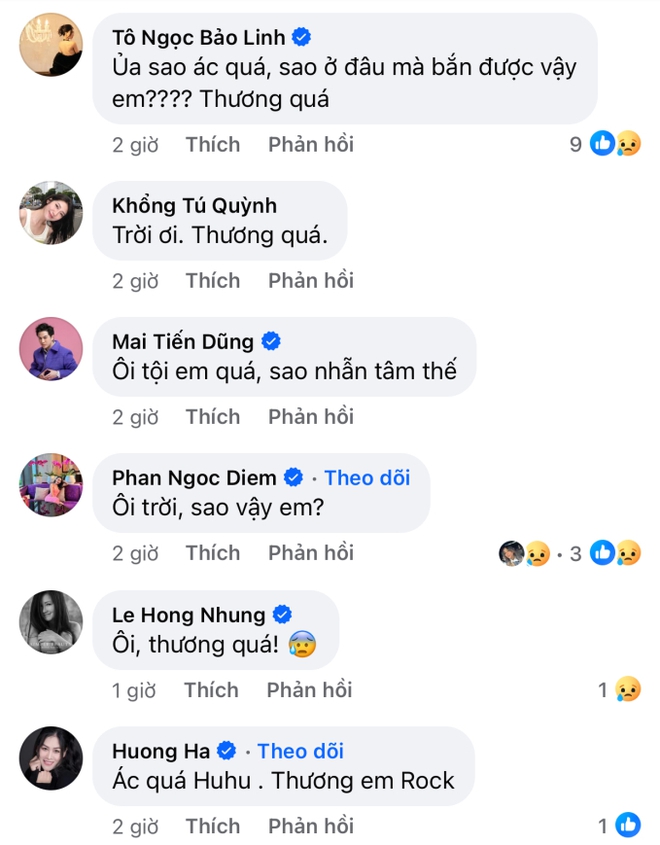View reaction icons on Tô Ngọc Bảo Linh's comment
The height and width of the screenshot is (845, 660).
[615, 144]
